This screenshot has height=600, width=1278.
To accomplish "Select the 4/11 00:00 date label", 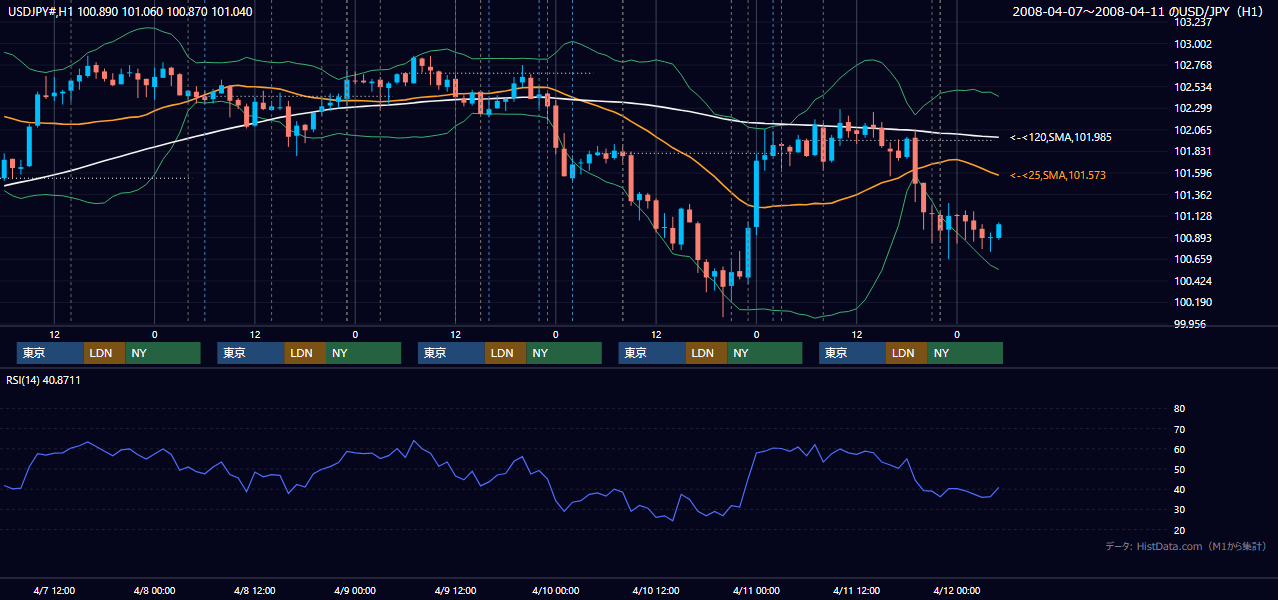I will [x=756, y=590].
